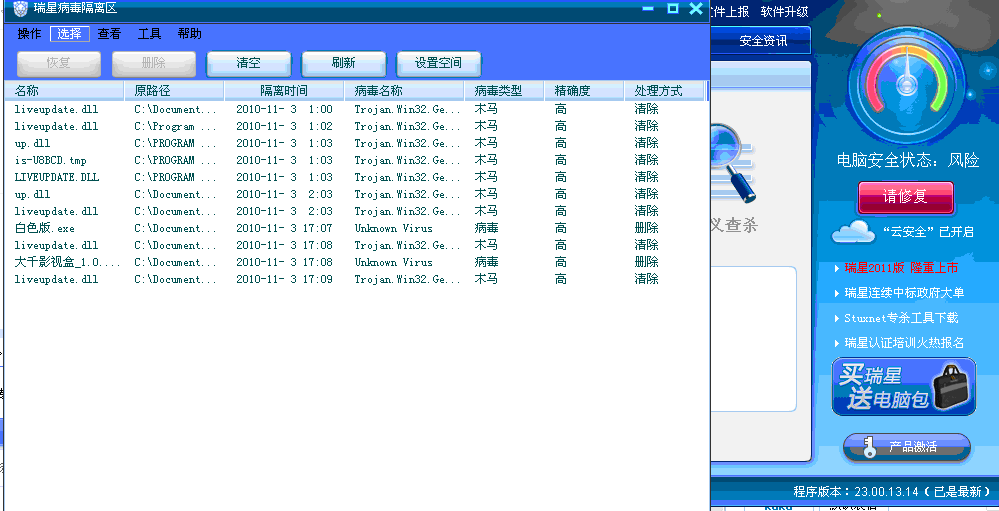The width and height of the screenshot is (999, 511).
Task: Click Unknown Virus in the 白色版.exe row
Action: pyautogui.click(x=393, y=228)
